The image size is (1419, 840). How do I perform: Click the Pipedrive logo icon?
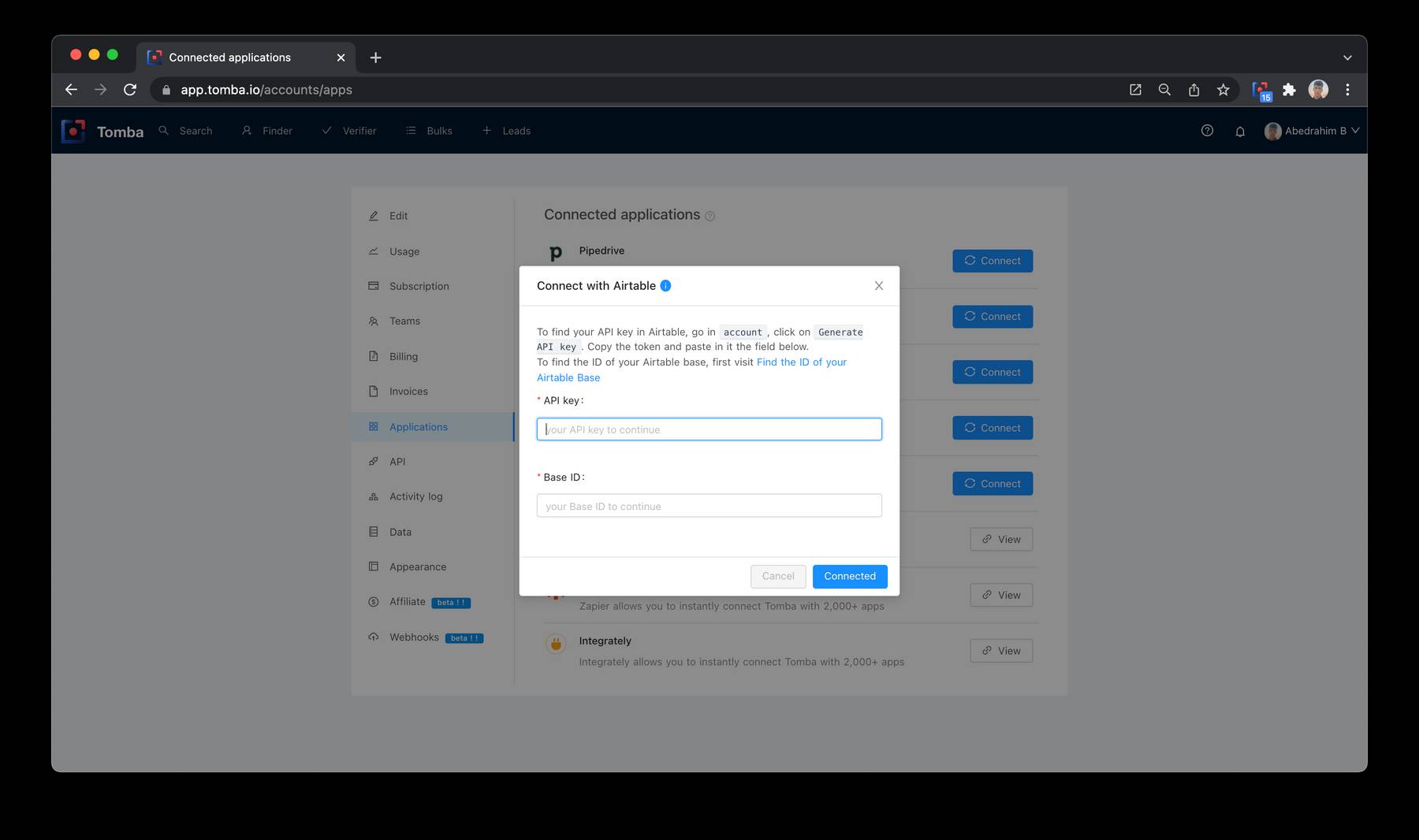(556, 253)
